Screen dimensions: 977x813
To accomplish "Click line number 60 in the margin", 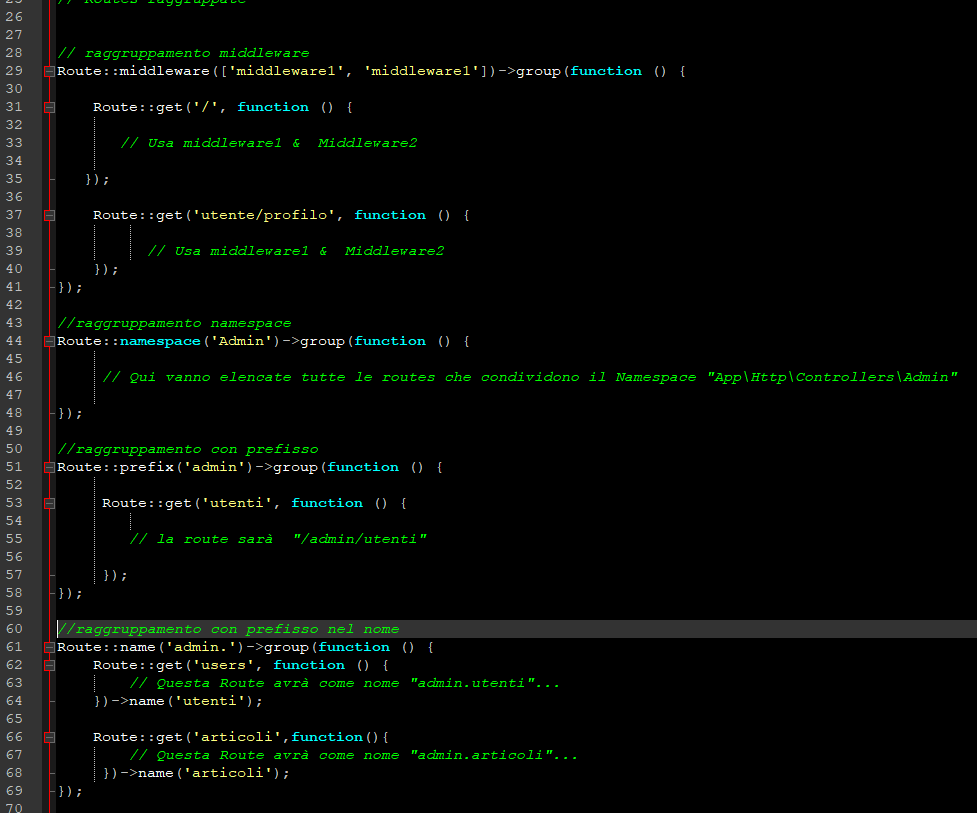I will (14, 629).
